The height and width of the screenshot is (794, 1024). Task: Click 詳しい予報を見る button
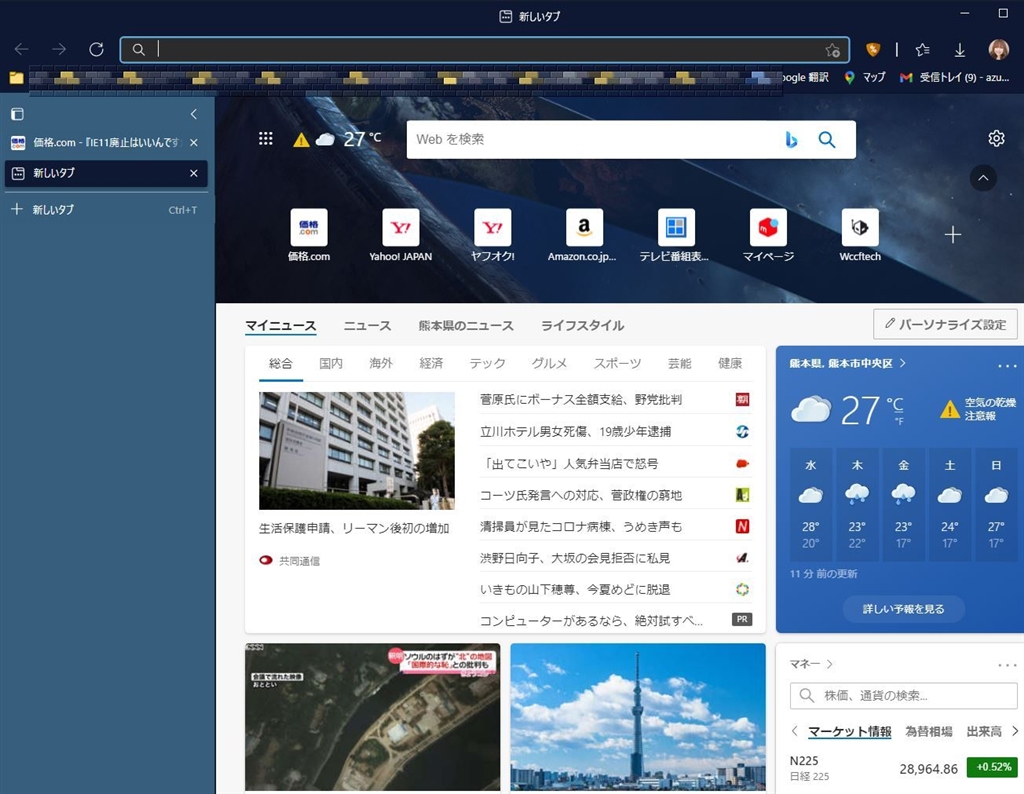tap(903, 609)
